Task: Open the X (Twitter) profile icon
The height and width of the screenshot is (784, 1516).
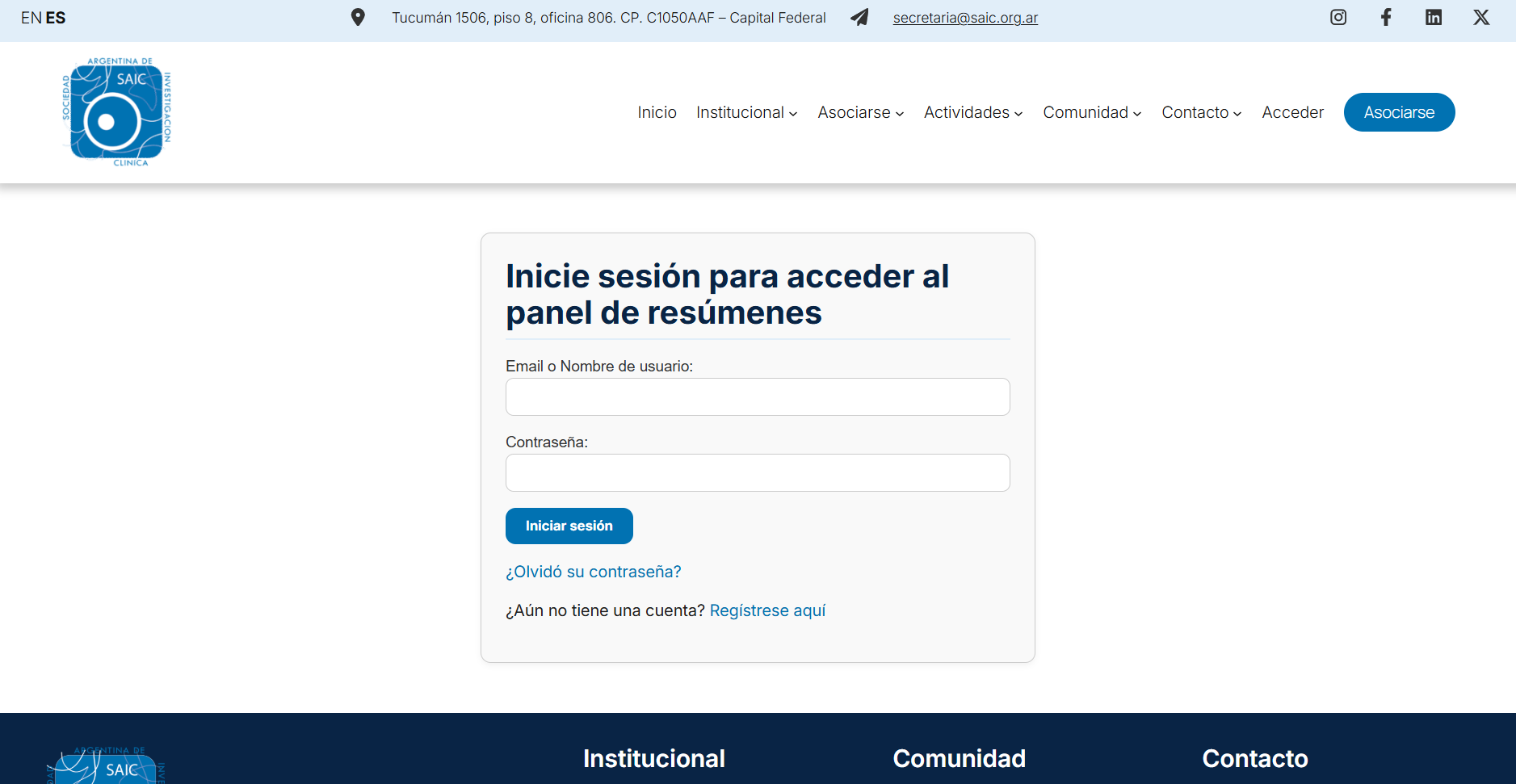Action: [x=1481, y=17]
